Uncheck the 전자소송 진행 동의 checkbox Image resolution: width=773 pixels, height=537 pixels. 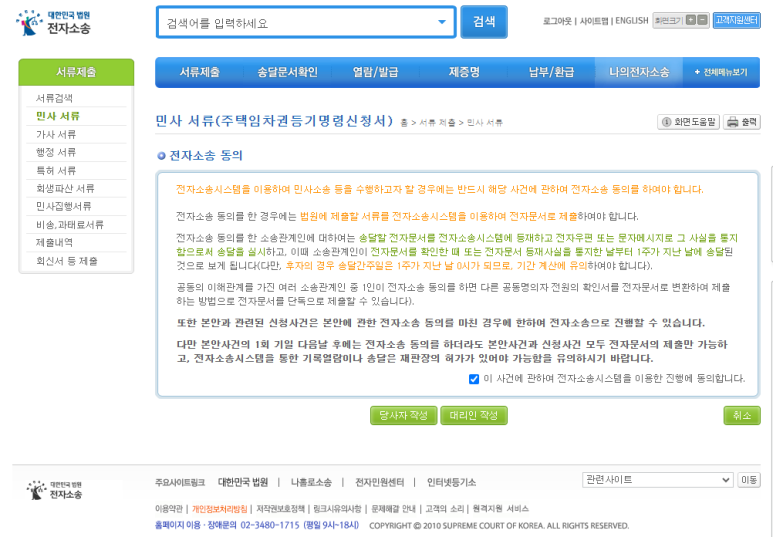pyautogui.click(x=474, y=379)
